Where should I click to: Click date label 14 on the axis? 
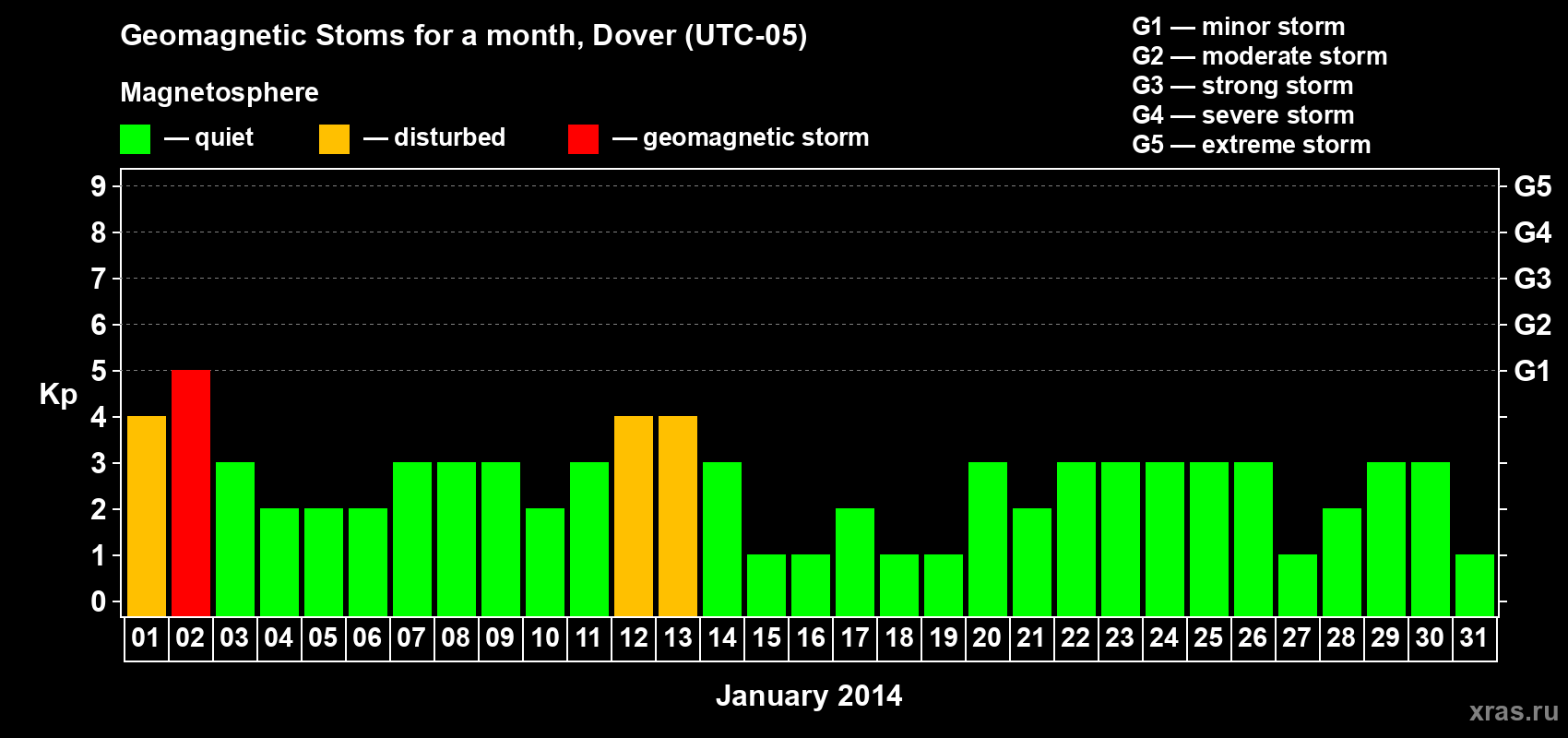722,637
